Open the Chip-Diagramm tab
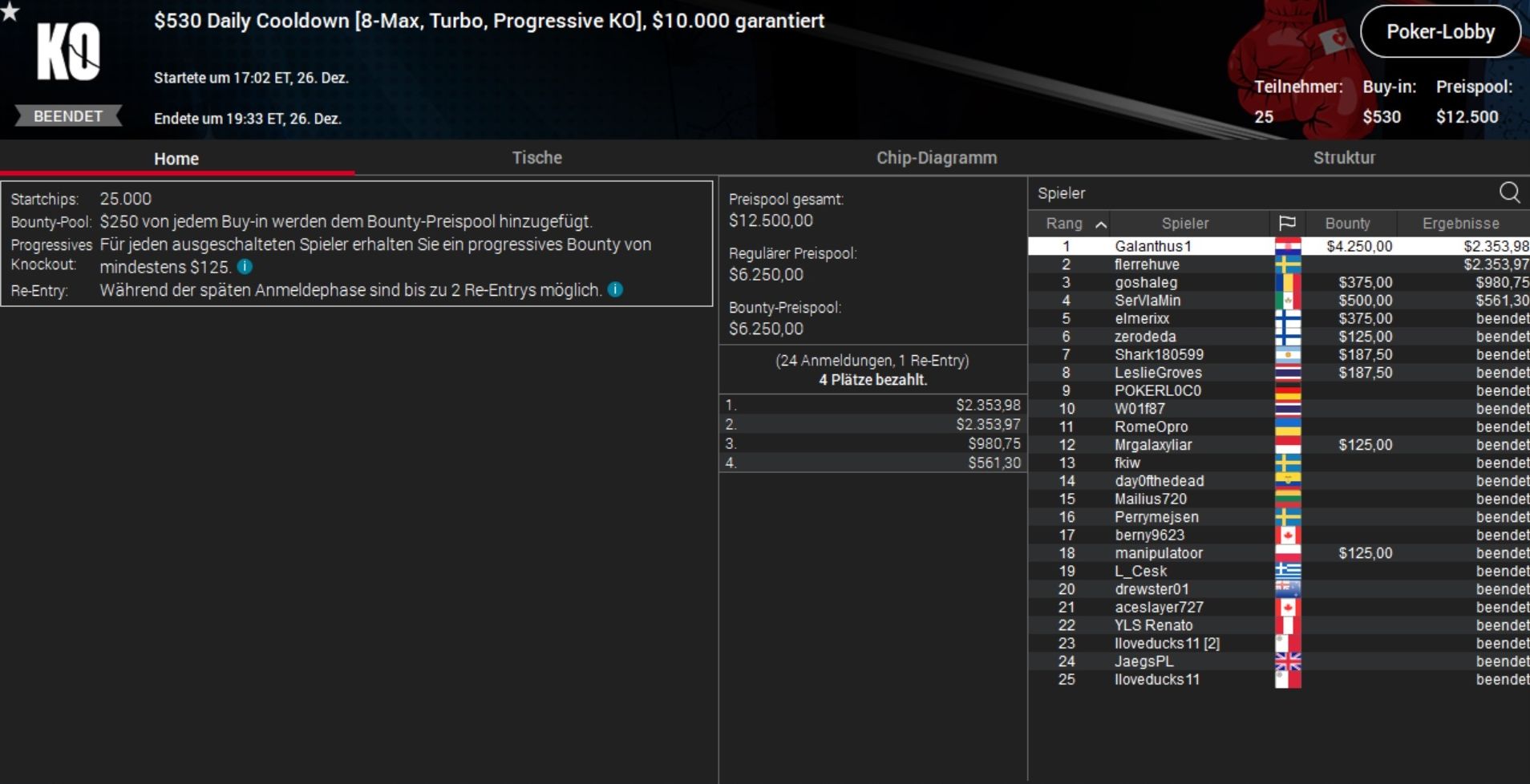 tap(936, 158)
